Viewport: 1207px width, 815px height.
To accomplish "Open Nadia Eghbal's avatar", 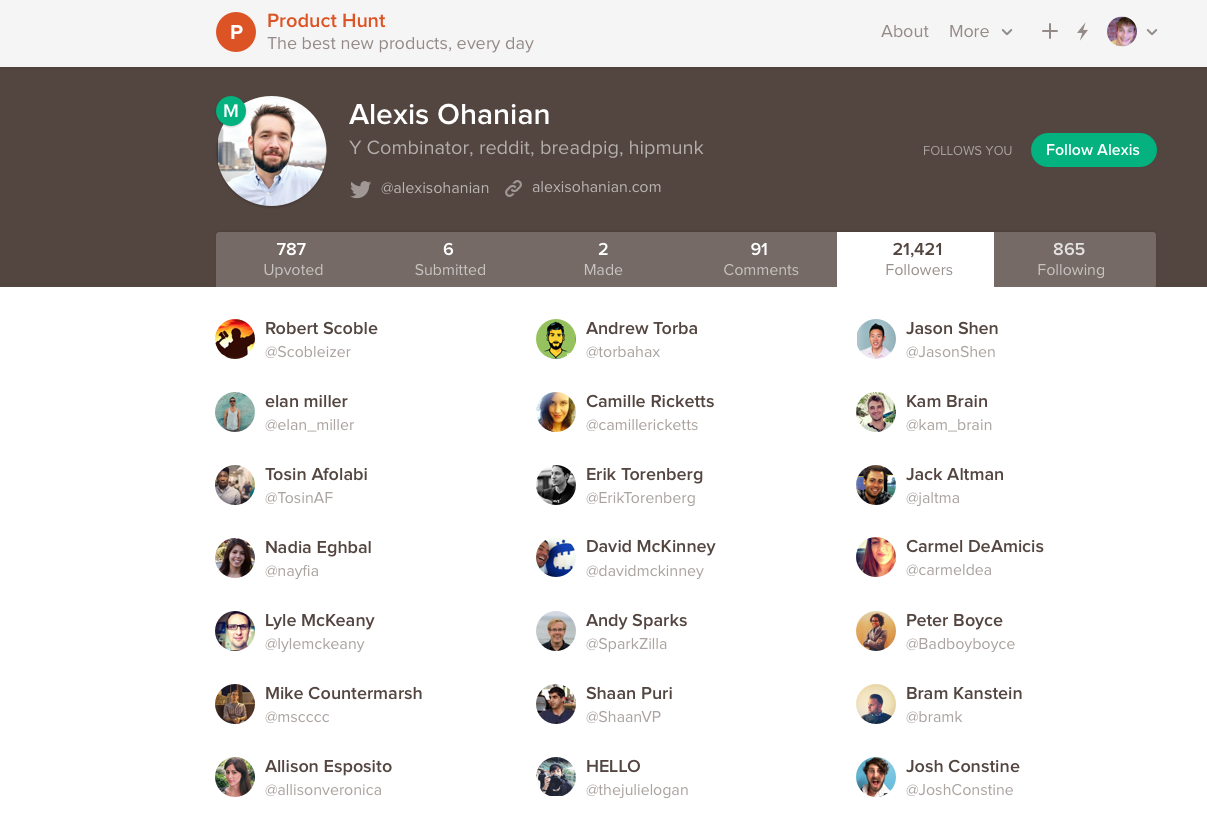I will [235, 558].
